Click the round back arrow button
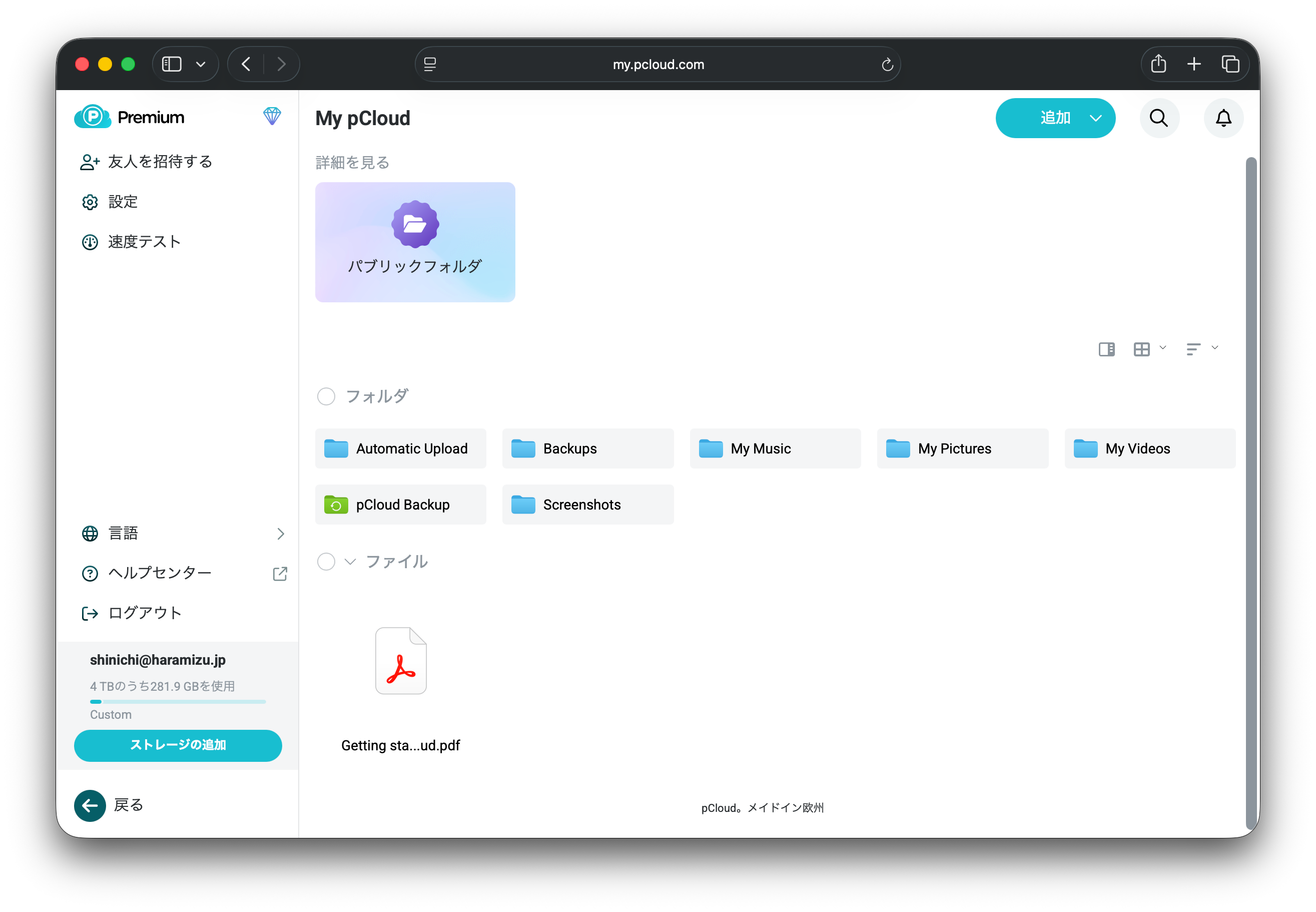The width and height of the screenshot is (1316, 912). tap(90, 805)
